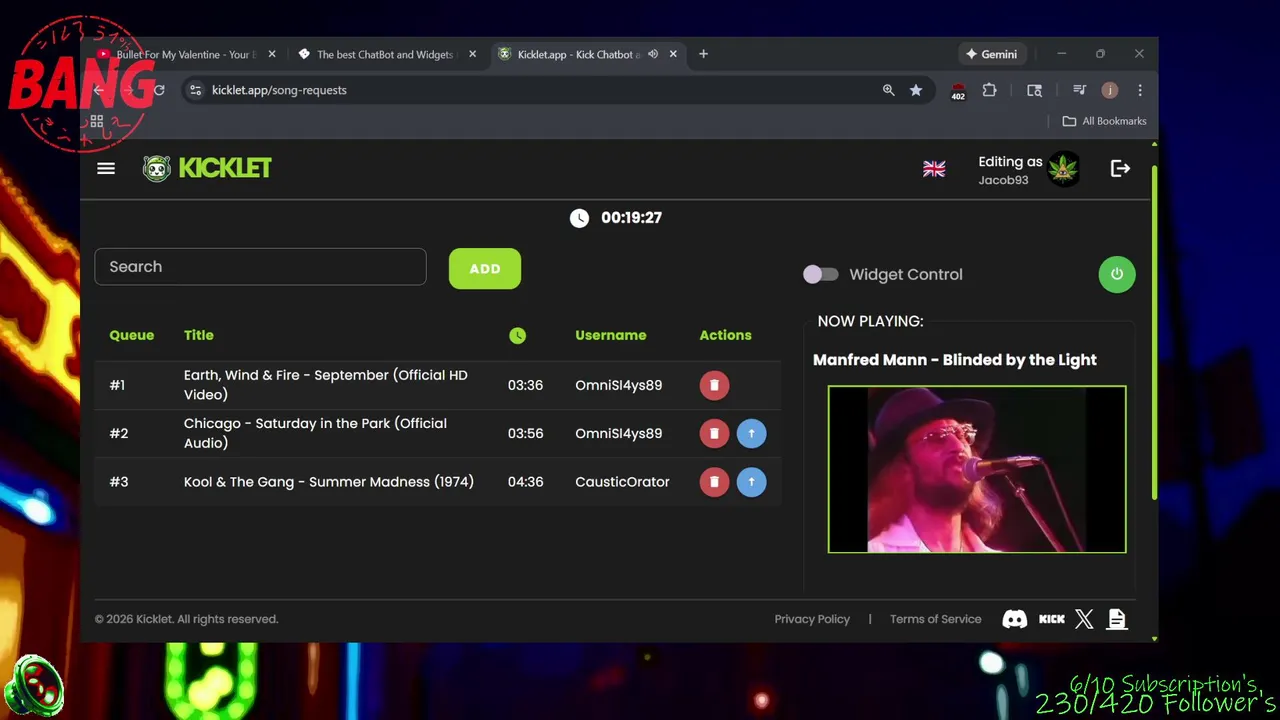Image resolution: width=1280 pixels, height=720 pixels.
Task: Click Manfred Mann - Blinded by the Light title
Action: coord(954,360)
